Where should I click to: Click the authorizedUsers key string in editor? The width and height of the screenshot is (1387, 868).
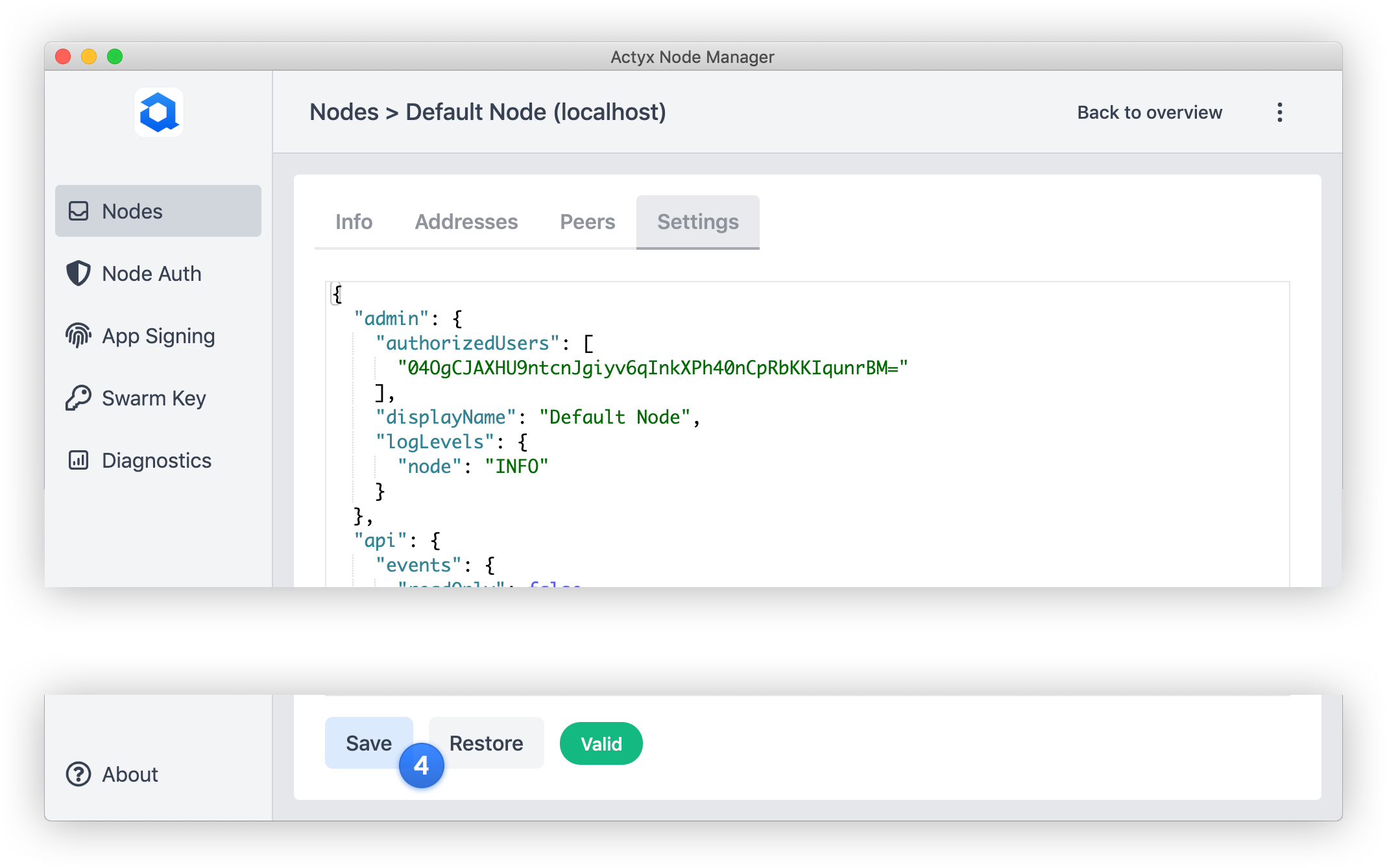click(x=467, y=343)
